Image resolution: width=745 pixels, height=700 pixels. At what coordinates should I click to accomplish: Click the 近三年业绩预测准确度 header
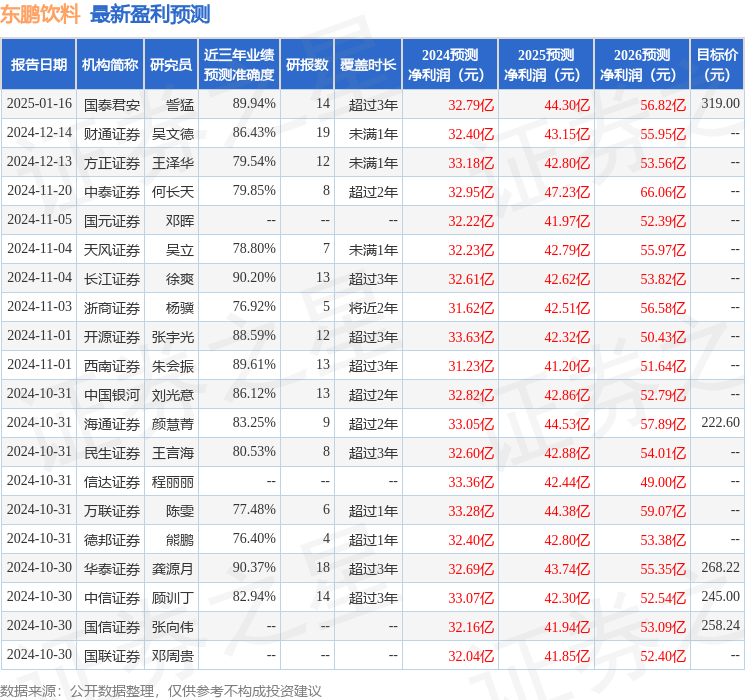[x=239, y=65]
